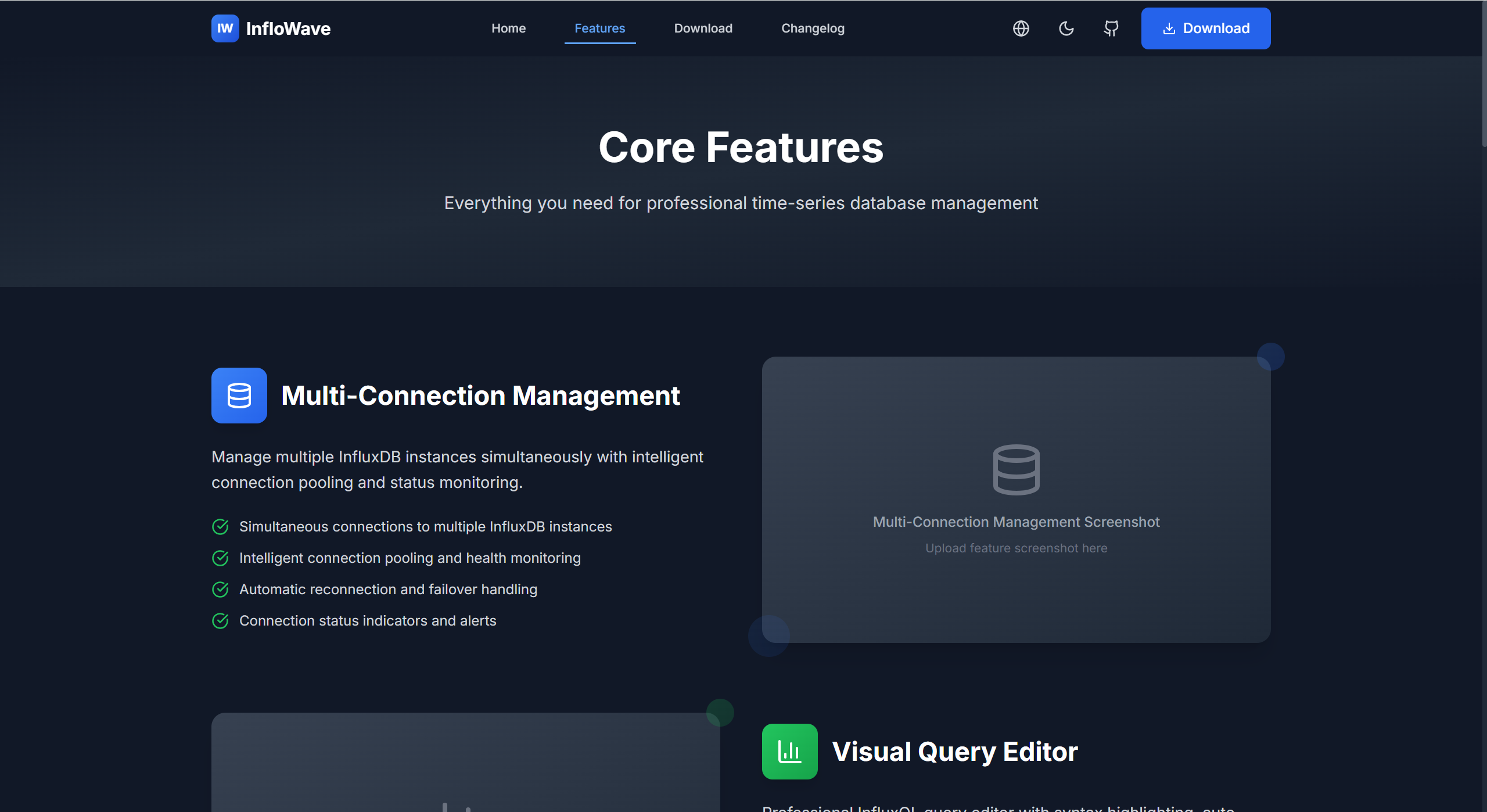Click the InfloWave brand name text

(288, 28)
